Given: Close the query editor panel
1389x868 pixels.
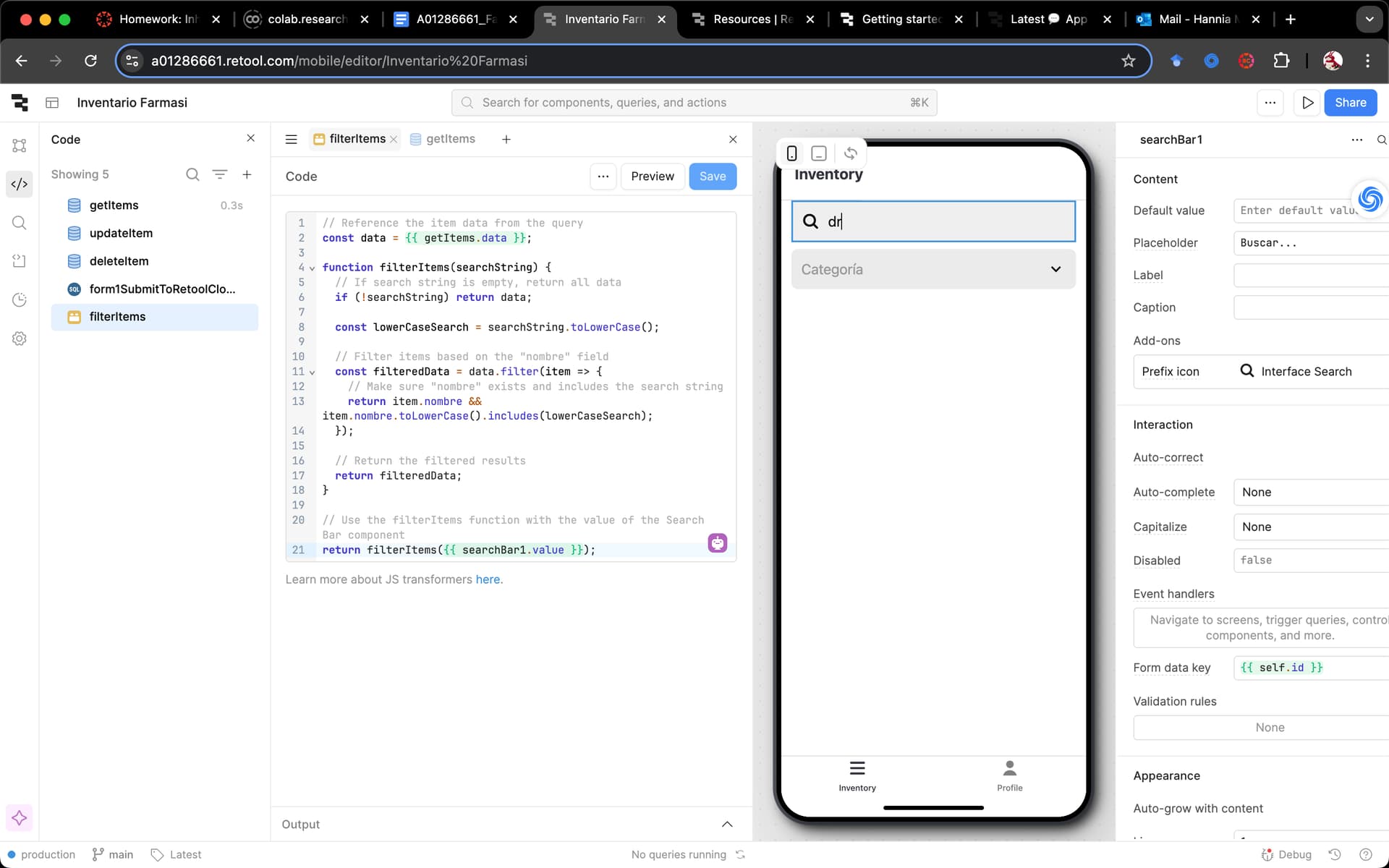Looking at the screenshot, I should 733,140.
